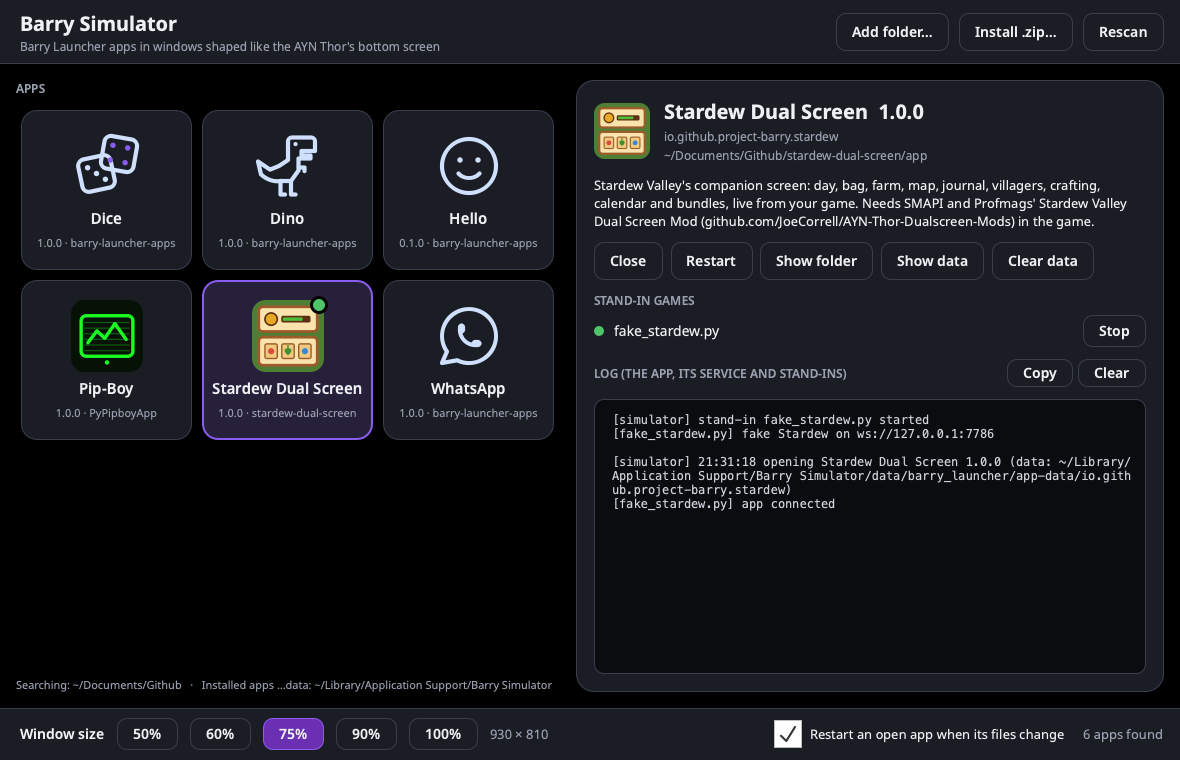Click Pip-Boy version line '1.0.0 · PyPipboyApp'
Image resolution: width=1180 pixels, height=760 pixels.
pyautogui.click(x=106, y=413)
